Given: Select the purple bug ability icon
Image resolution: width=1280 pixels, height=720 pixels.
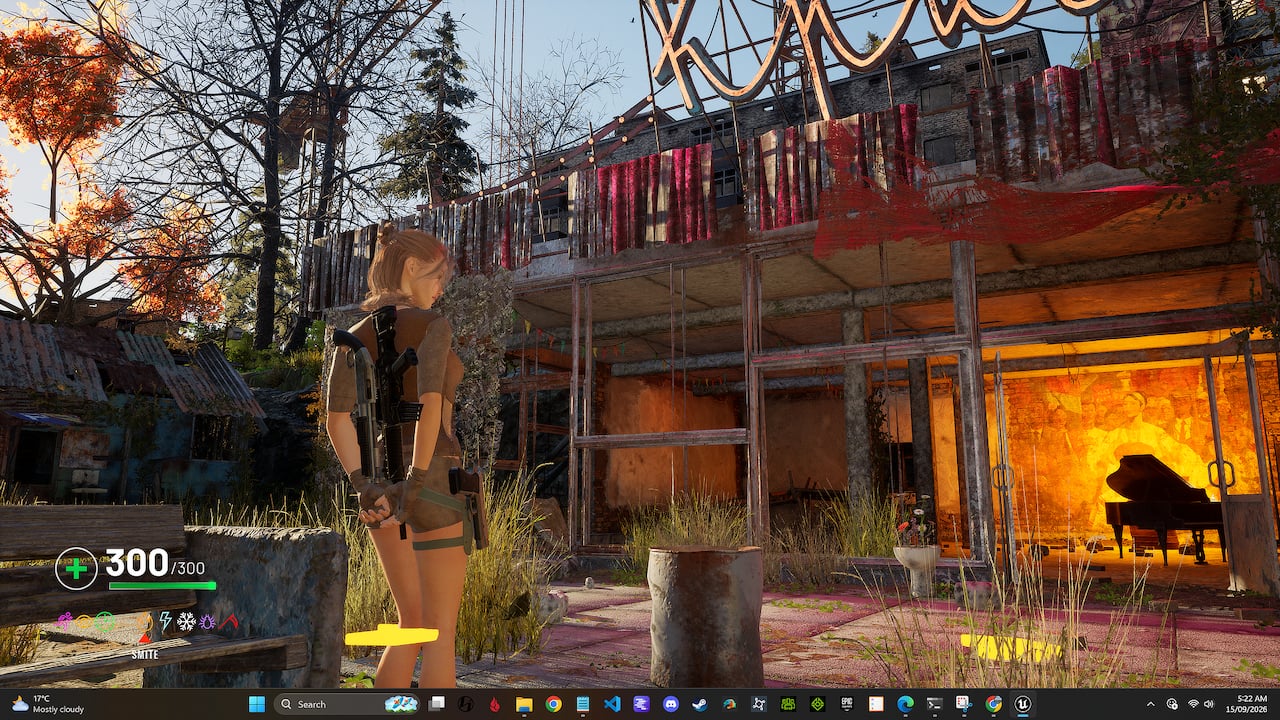Looking at the screenshot, I should click(207, 621).
